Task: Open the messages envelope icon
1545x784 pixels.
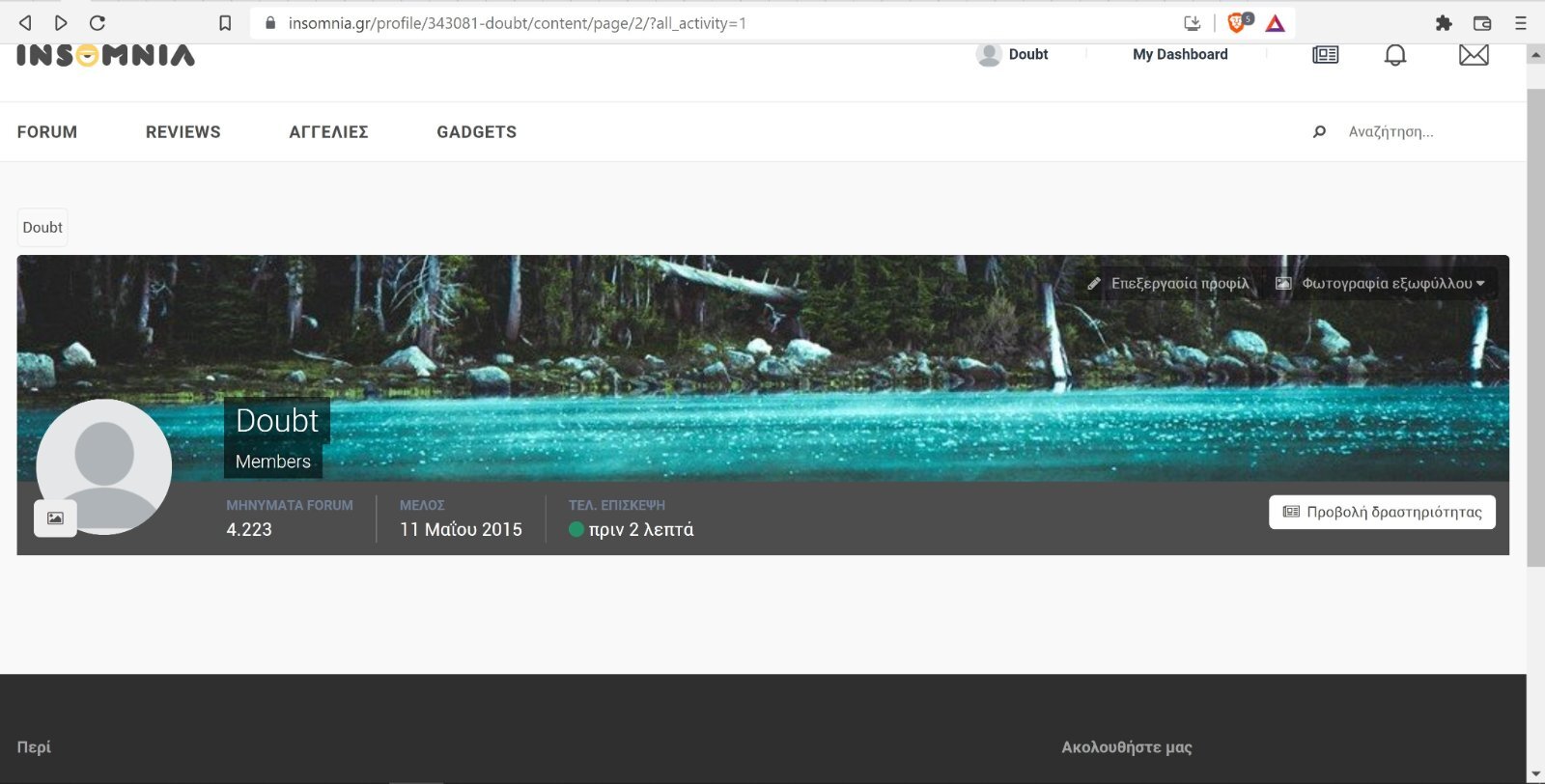Action: tap(1474, 55)
